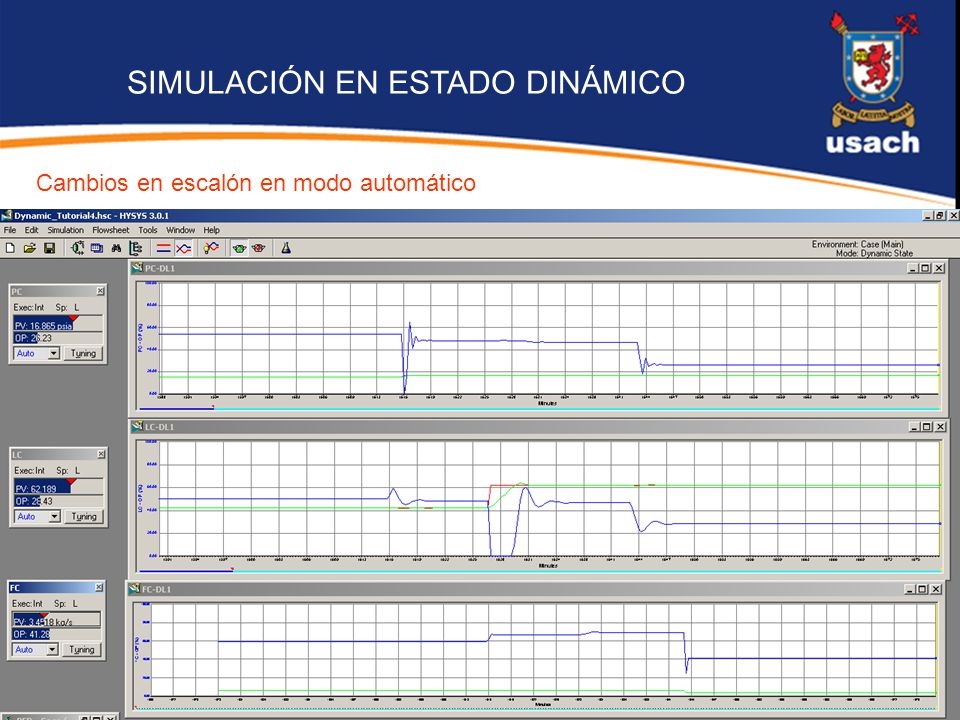Viewport: 960px width, 720px height.
Task: Click the LC-DL1 window title icon
Action: click(137, 426)
